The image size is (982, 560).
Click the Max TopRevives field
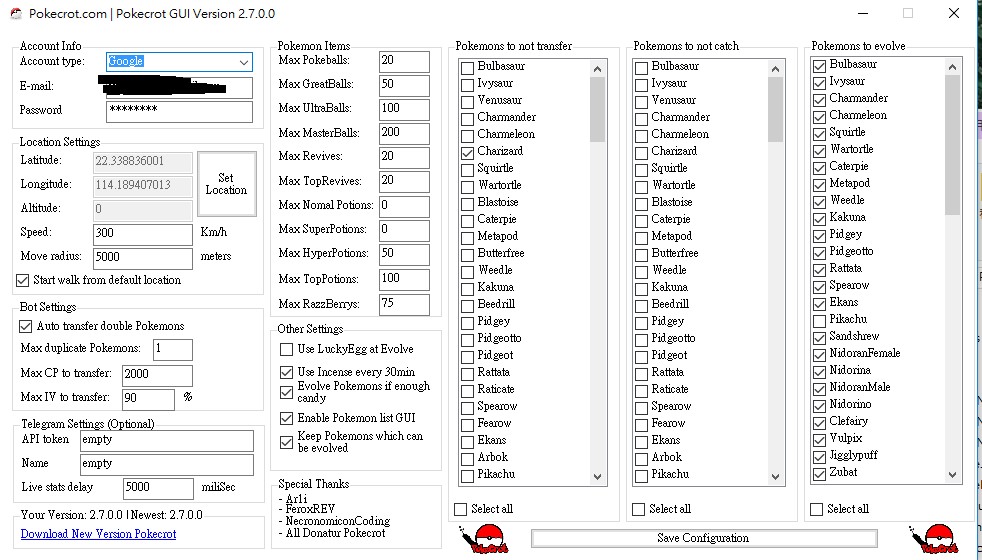pyautogui.click(x=405, y=182)
